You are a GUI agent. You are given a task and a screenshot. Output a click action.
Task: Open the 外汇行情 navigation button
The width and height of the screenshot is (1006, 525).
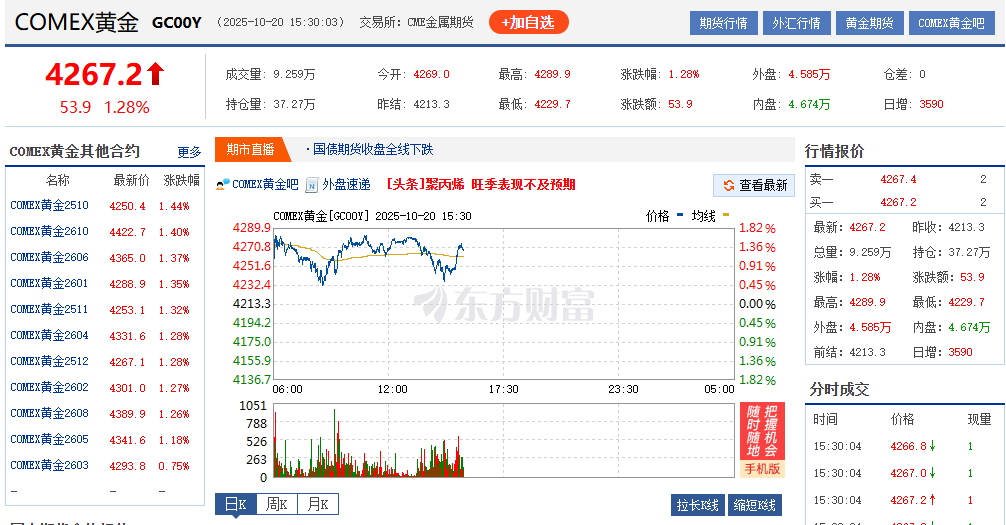[x=795, y=23]
